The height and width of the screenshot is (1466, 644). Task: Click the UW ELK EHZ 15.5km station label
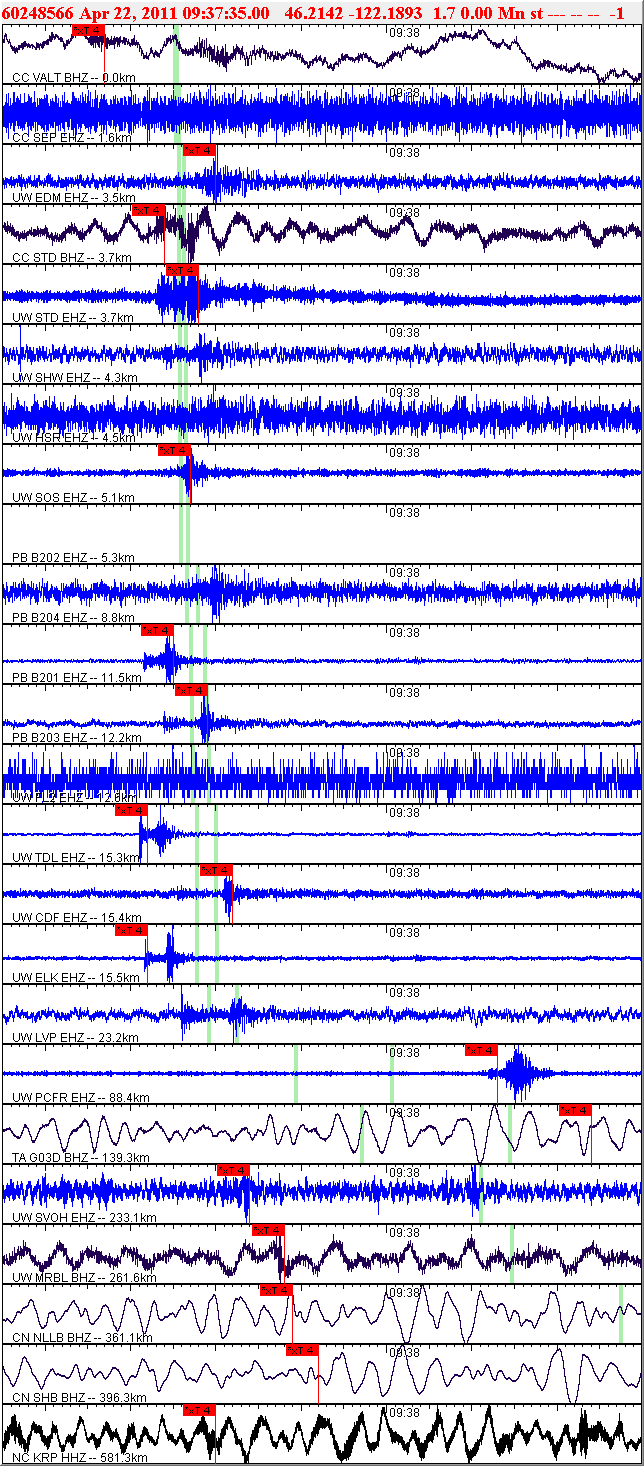pyautogui.click(x=76, y=977)
